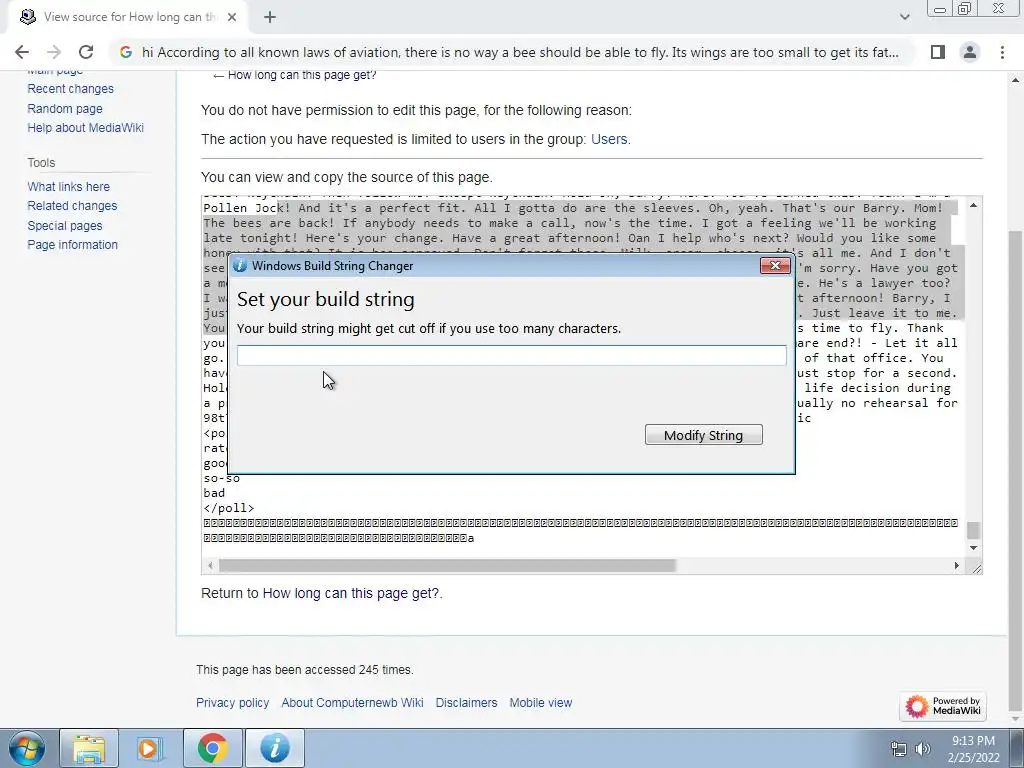1024x768 pixels.
Task: Expand the tab search chevron
Action: click(x=904, y=18)
